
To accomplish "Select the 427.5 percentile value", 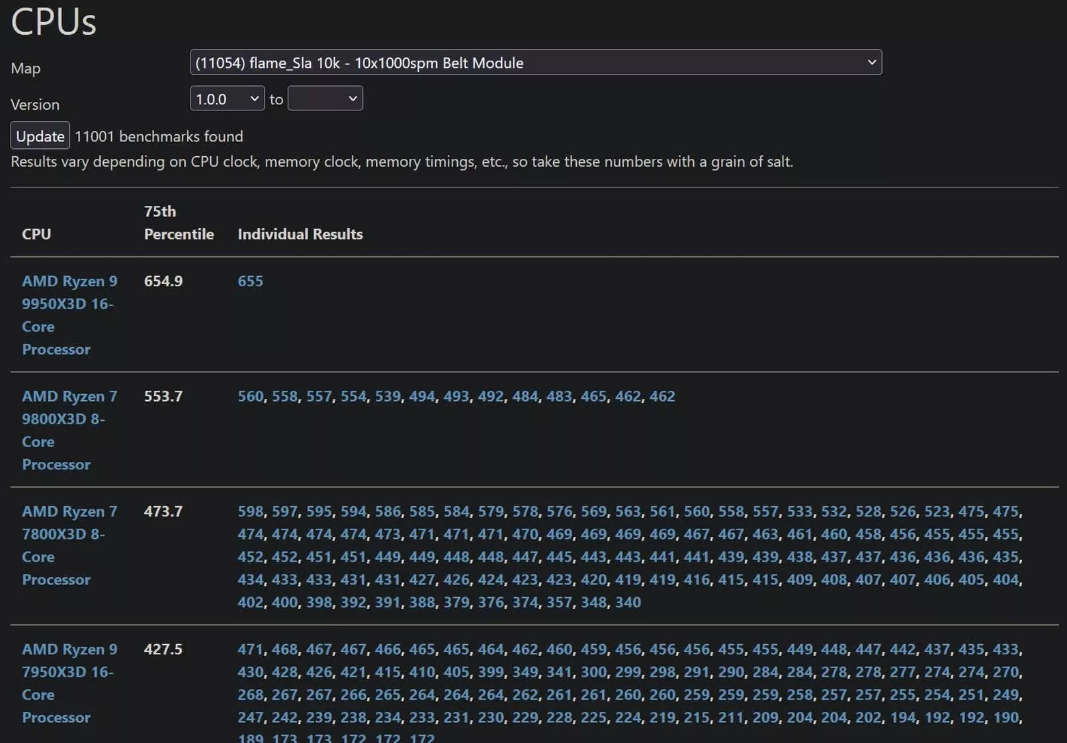I will 163,649.
